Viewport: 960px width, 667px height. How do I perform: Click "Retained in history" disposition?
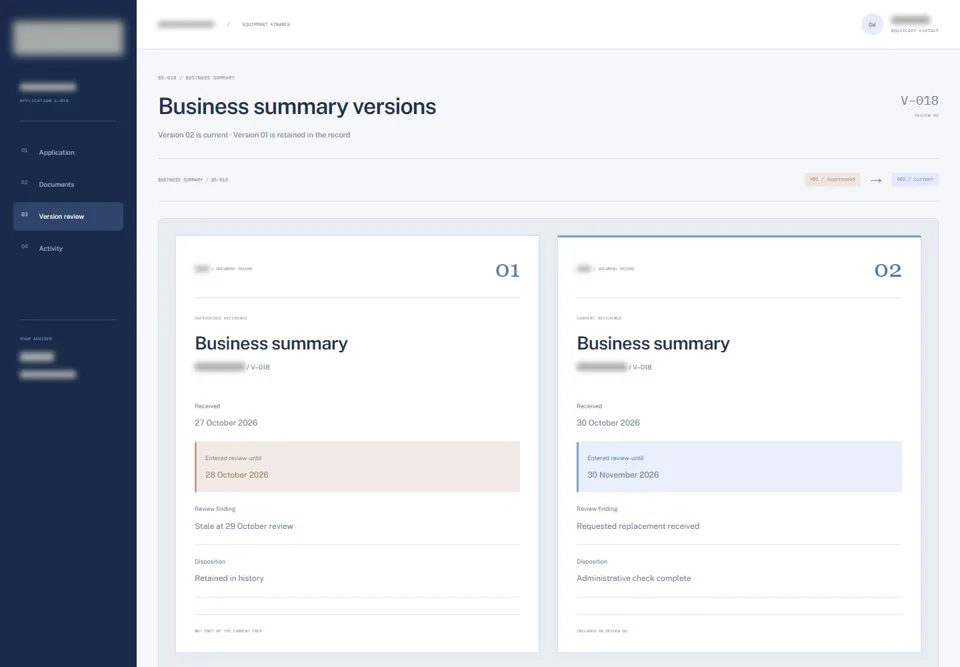coord(229,578)
